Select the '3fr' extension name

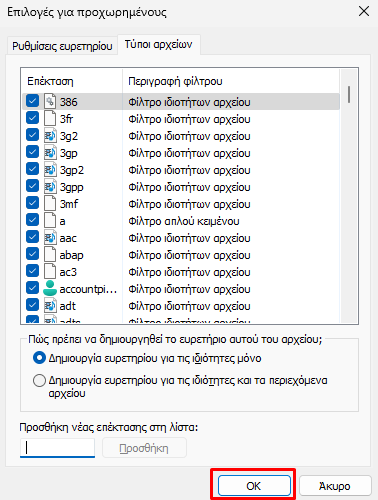[x=66, y=119]
